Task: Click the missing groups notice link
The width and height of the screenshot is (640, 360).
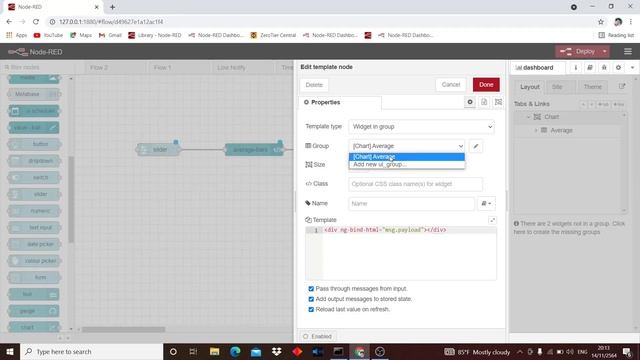Action: 569,228
